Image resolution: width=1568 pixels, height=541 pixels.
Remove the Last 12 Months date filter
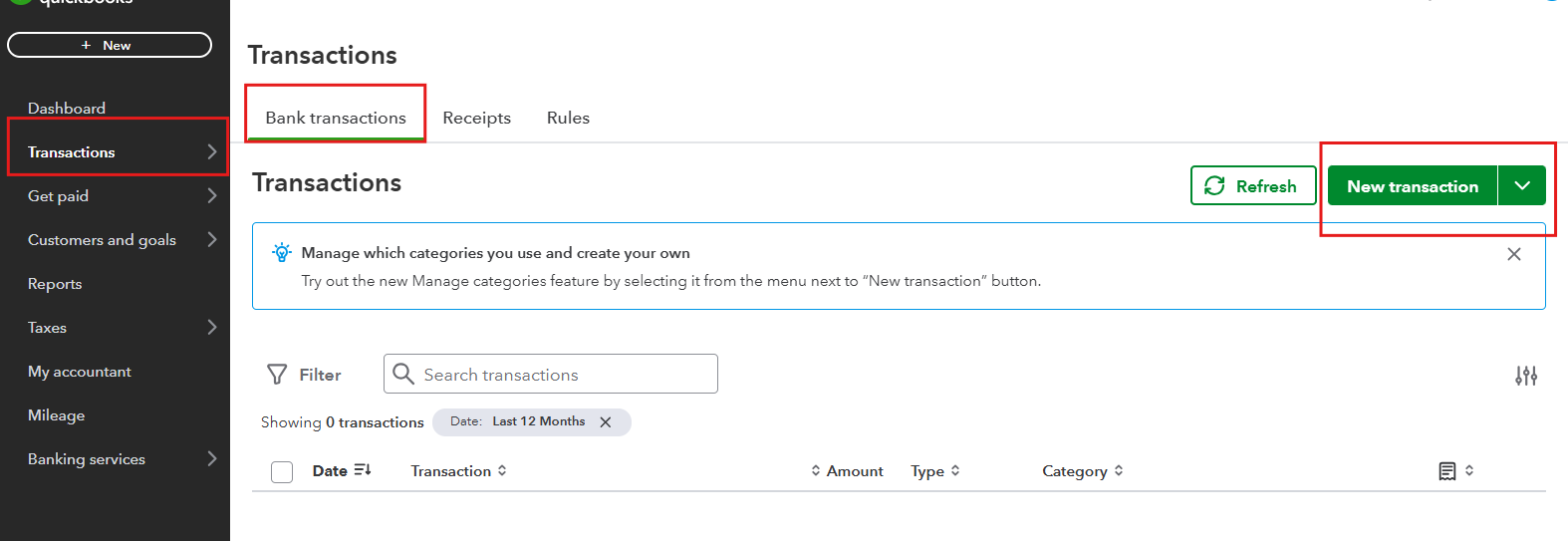point(606,422)
